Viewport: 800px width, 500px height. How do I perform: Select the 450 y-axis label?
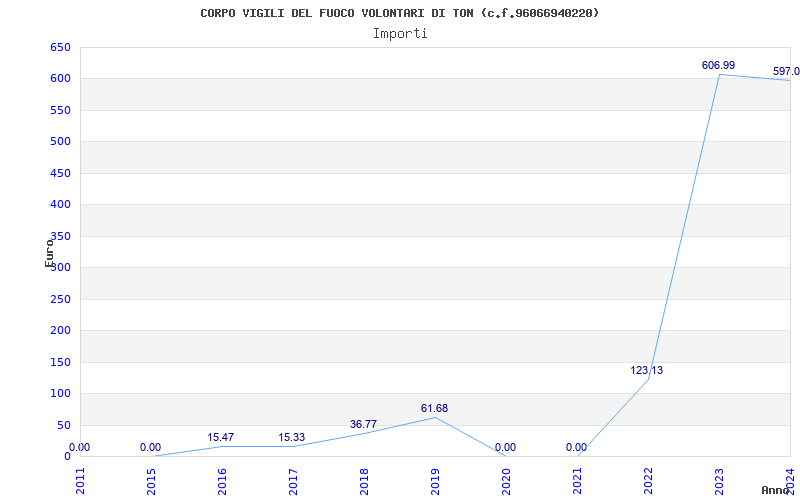[x=60, y=173]
